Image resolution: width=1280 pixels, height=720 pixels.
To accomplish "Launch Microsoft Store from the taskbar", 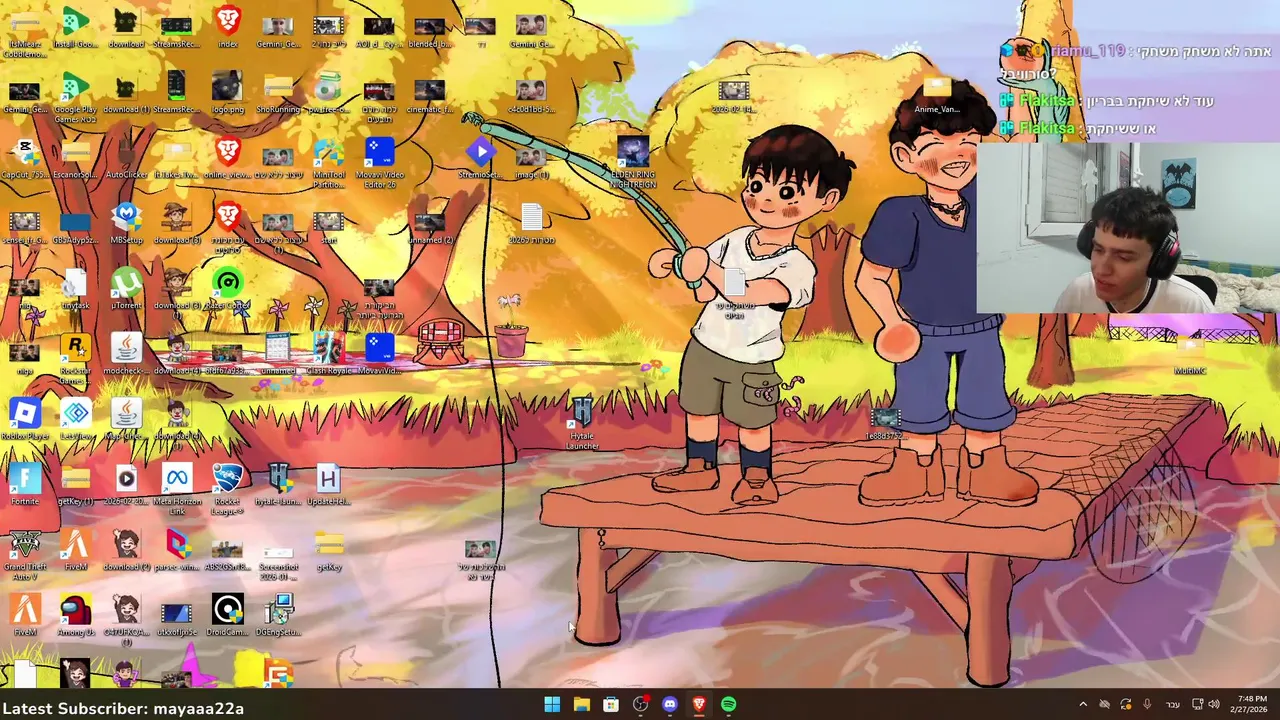I will (x=611, y=704).
